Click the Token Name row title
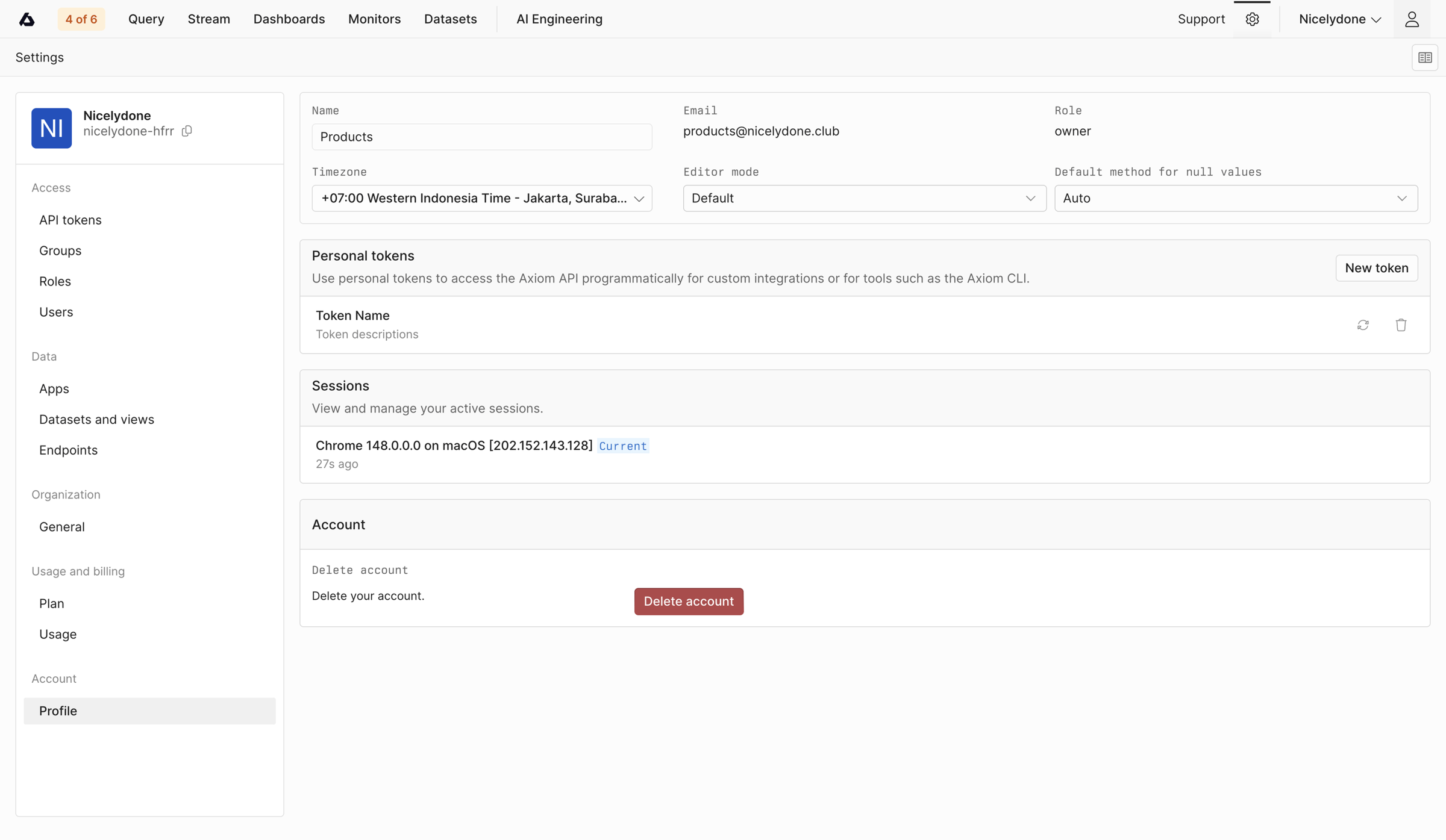Screen dimensions: 1446x840 pos(352,316)
